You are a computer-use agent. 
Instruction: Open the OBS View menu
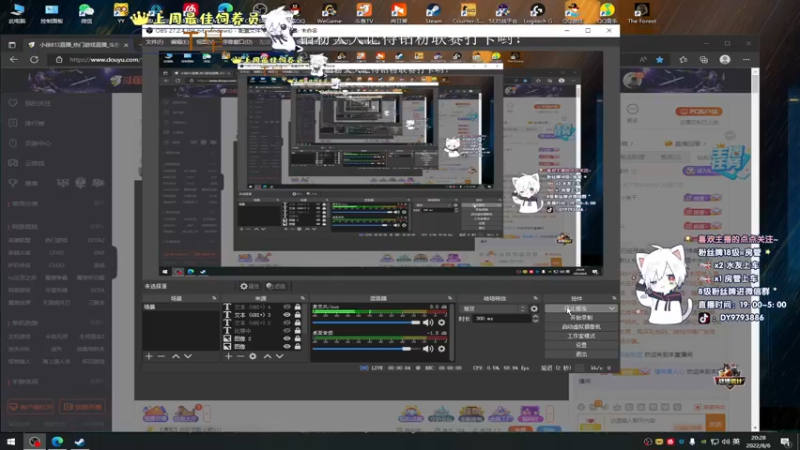point(205,42)
